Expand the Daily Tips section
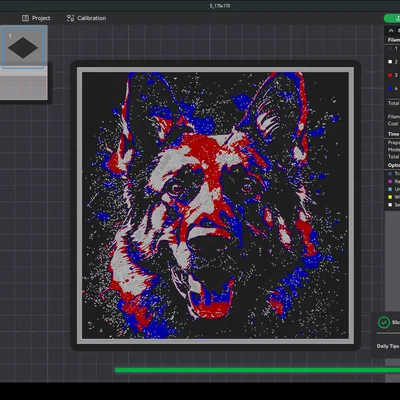 click(388, 346)
